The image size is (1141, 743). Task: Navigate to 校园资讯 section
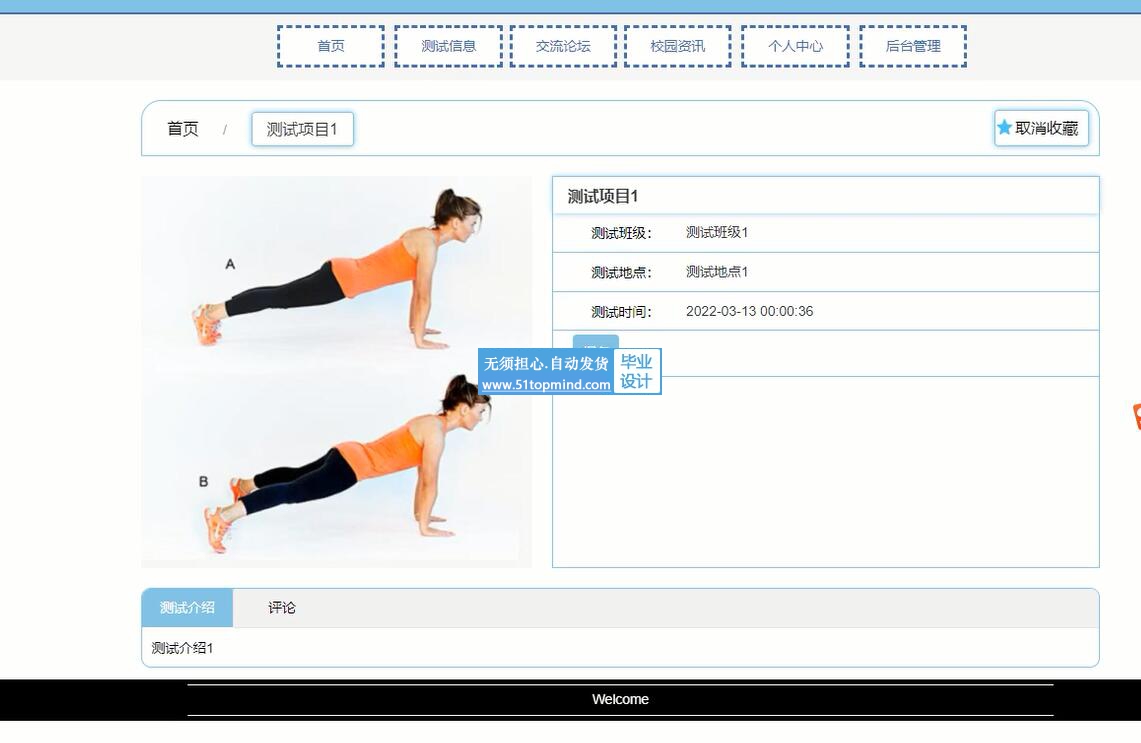[x=677, y=46]
